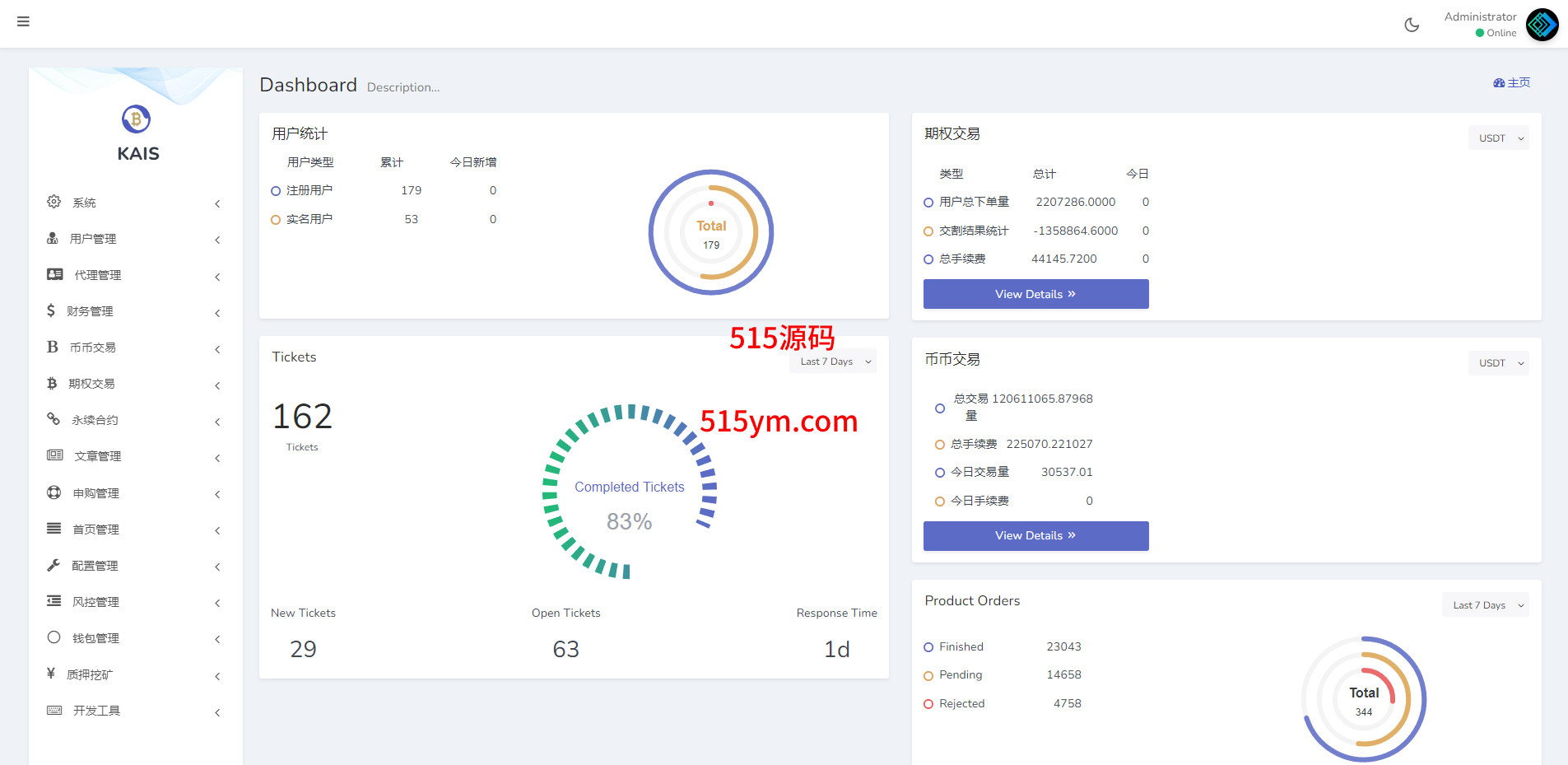Toggle the Rejected orders legend circle

point(928,704)
